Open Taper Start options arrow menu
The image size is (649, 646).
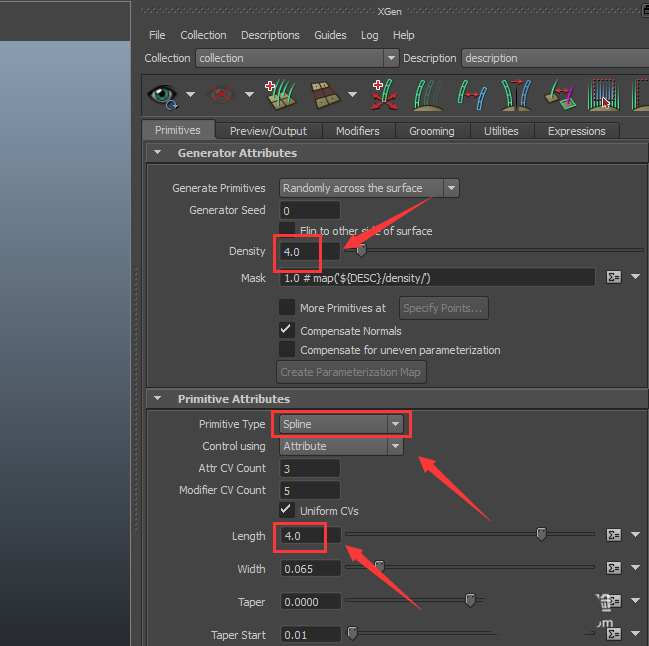tap(636, 633)
